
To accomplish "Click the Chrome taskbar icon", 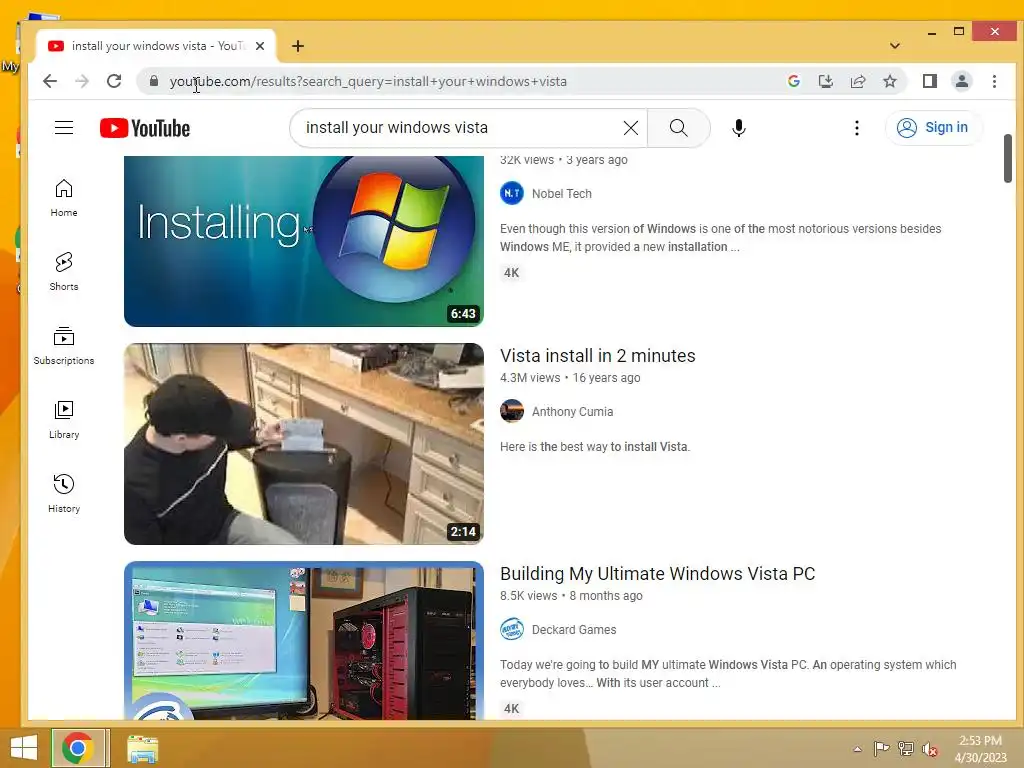I will tap(78, 748).
